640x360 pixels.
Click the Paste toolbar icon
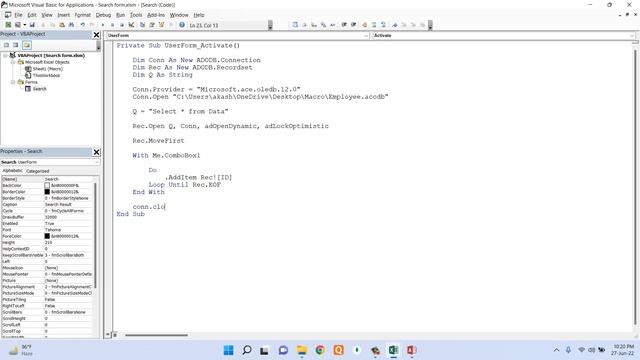click(62, 25)
